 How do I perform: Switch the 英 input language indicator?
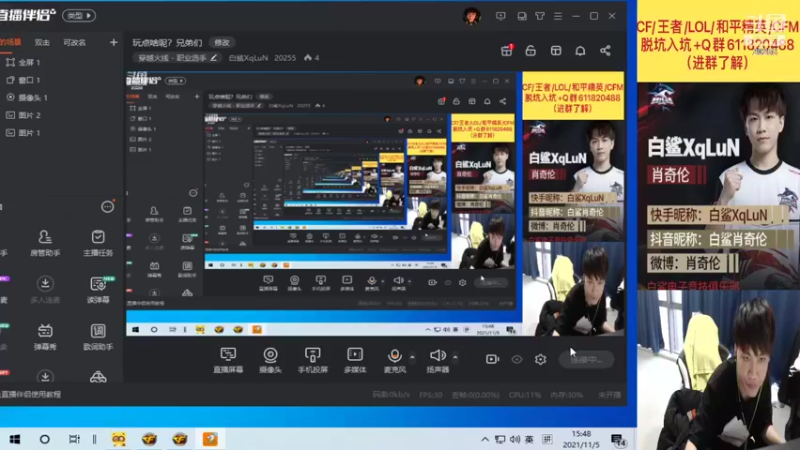pyautogui.click(x=530, y=439)
